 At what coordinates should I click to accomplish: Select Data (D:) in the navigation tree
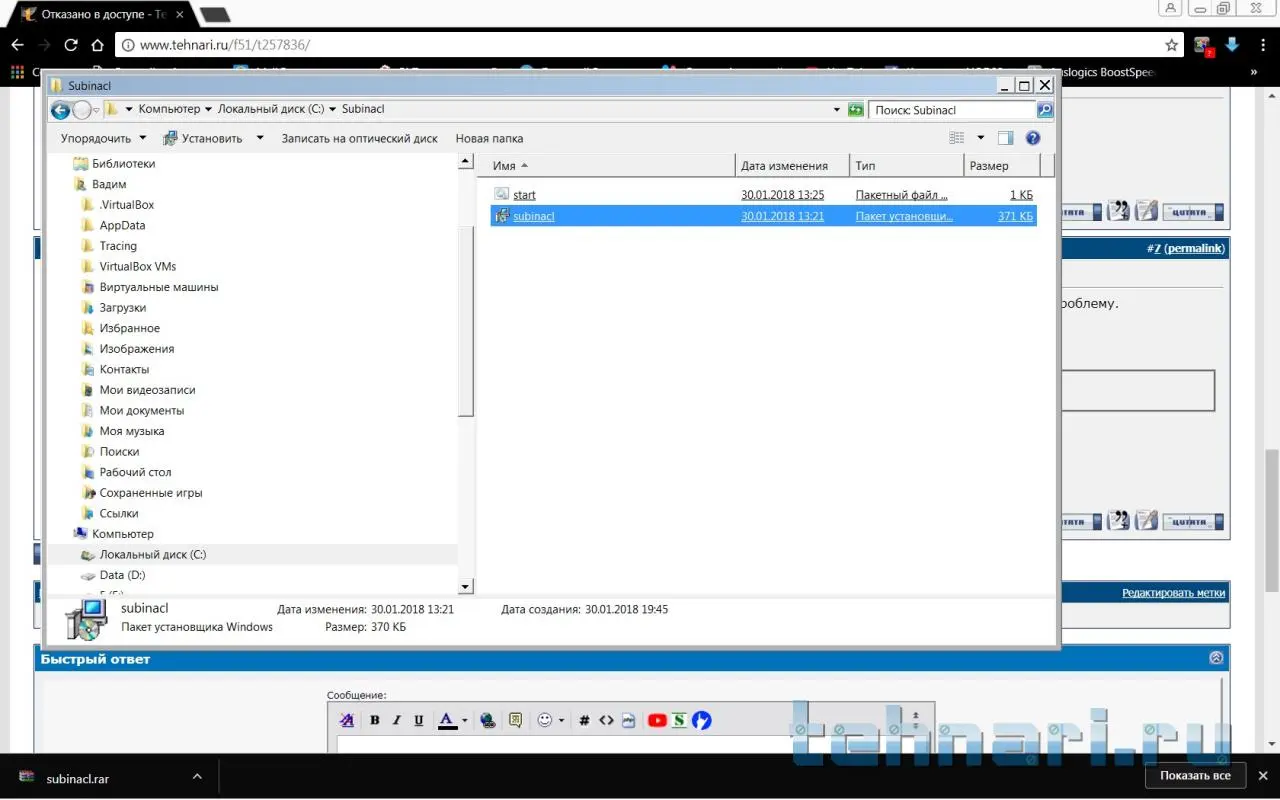[122, 575]
